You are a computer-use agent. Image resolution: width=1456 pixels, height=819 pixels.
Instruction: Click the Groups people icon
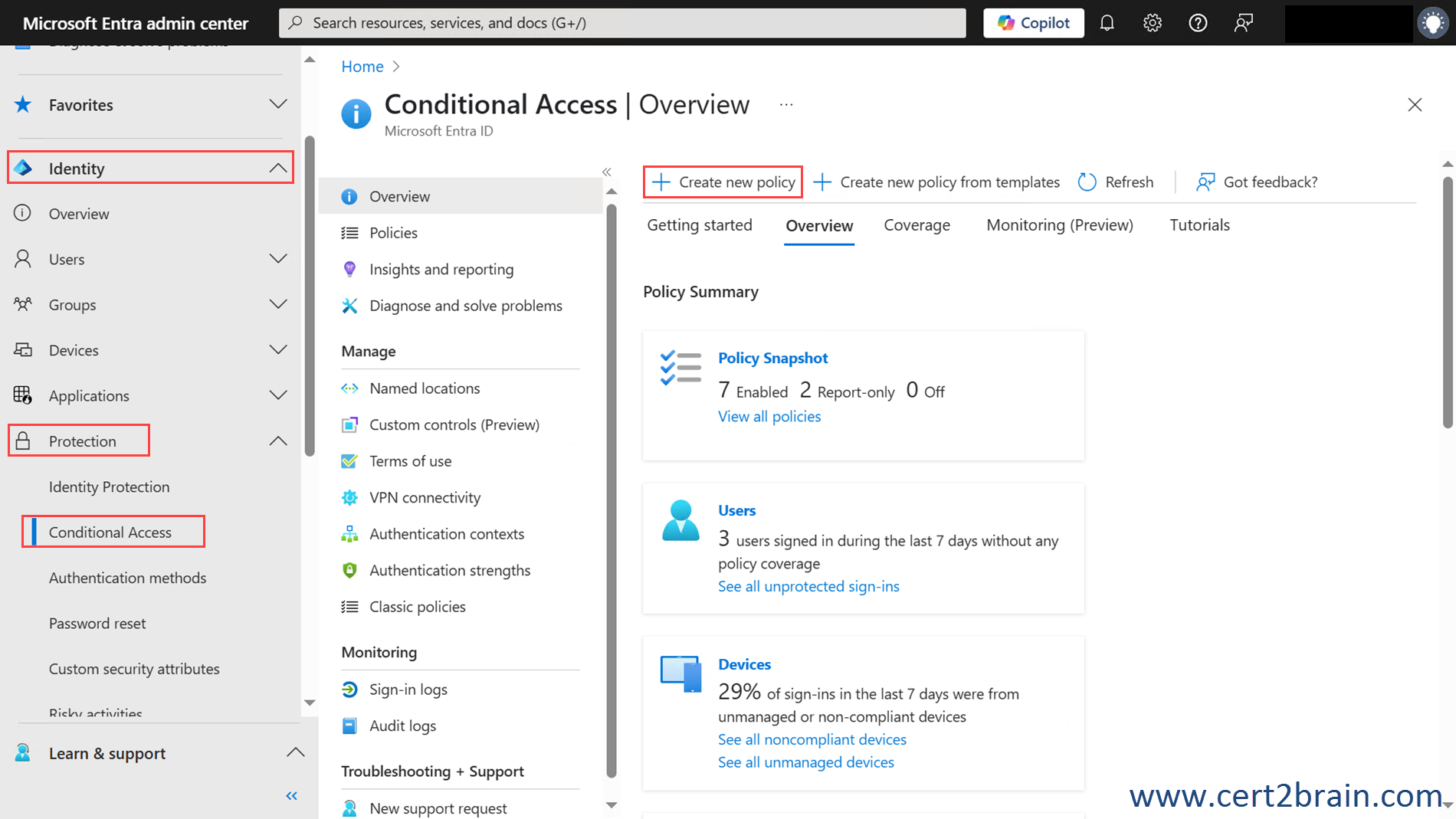click(23, 304)
